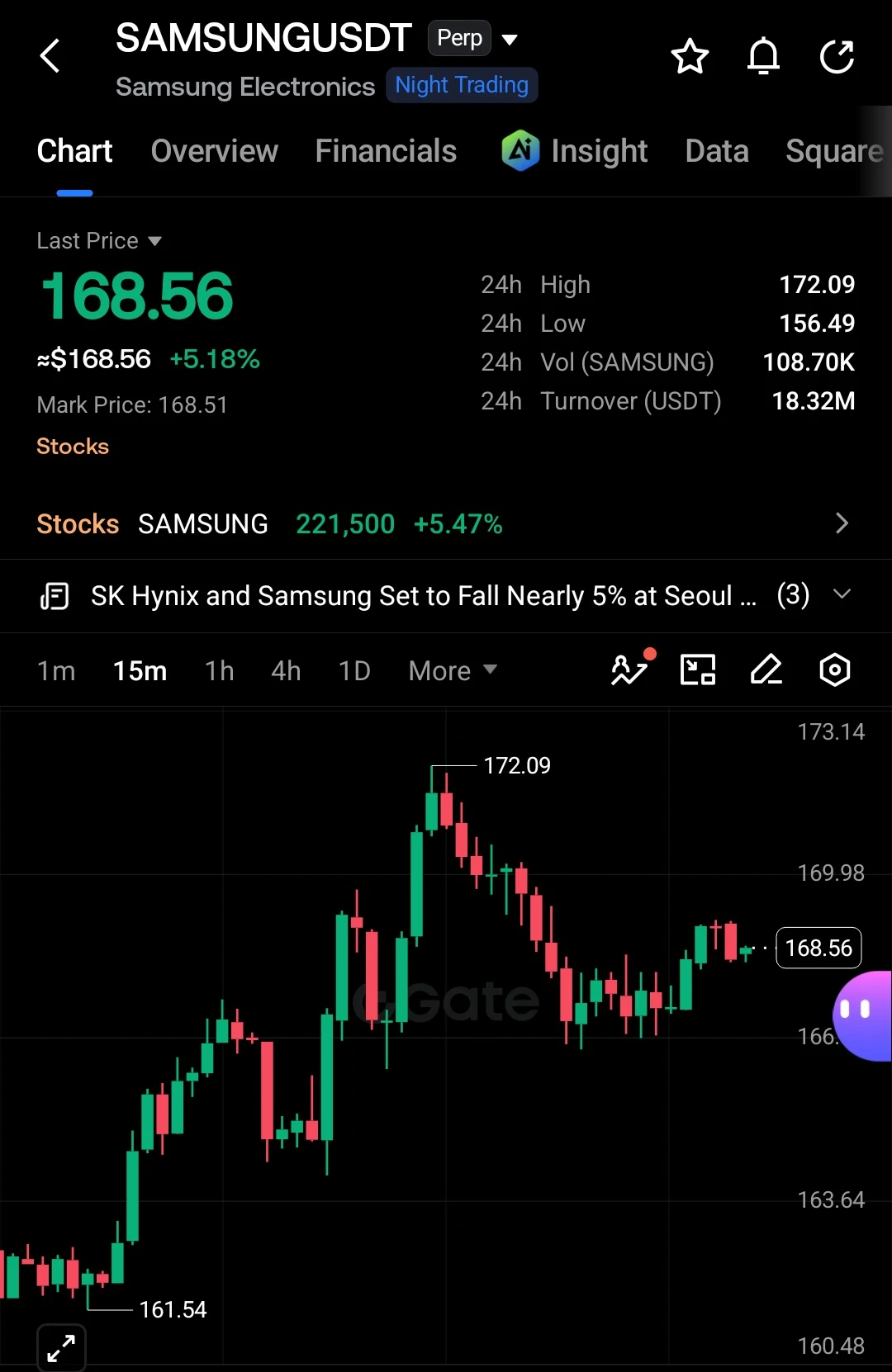This screenshot has width=892, height=1372.
Task: Tap the purple assistant bubble
Action: click(x=863, y=1015)
